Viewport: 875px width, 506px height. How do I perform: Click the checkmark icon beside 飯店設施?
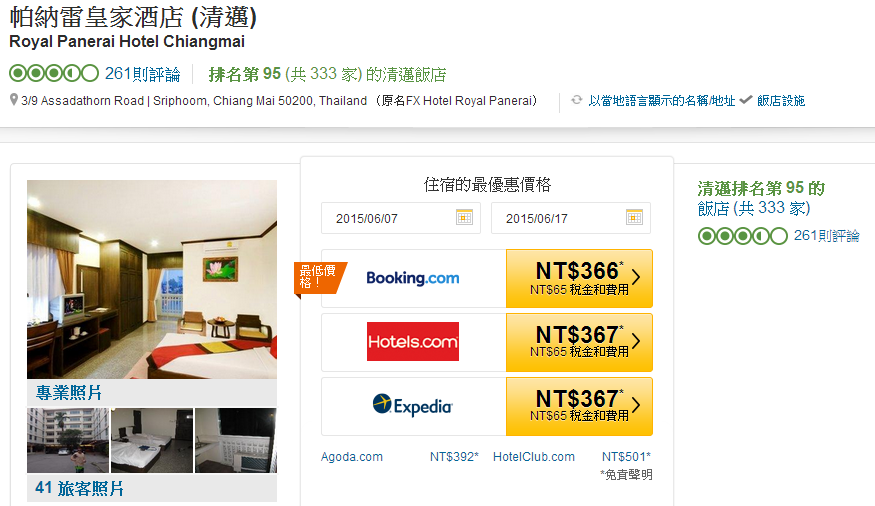(746, 100)
